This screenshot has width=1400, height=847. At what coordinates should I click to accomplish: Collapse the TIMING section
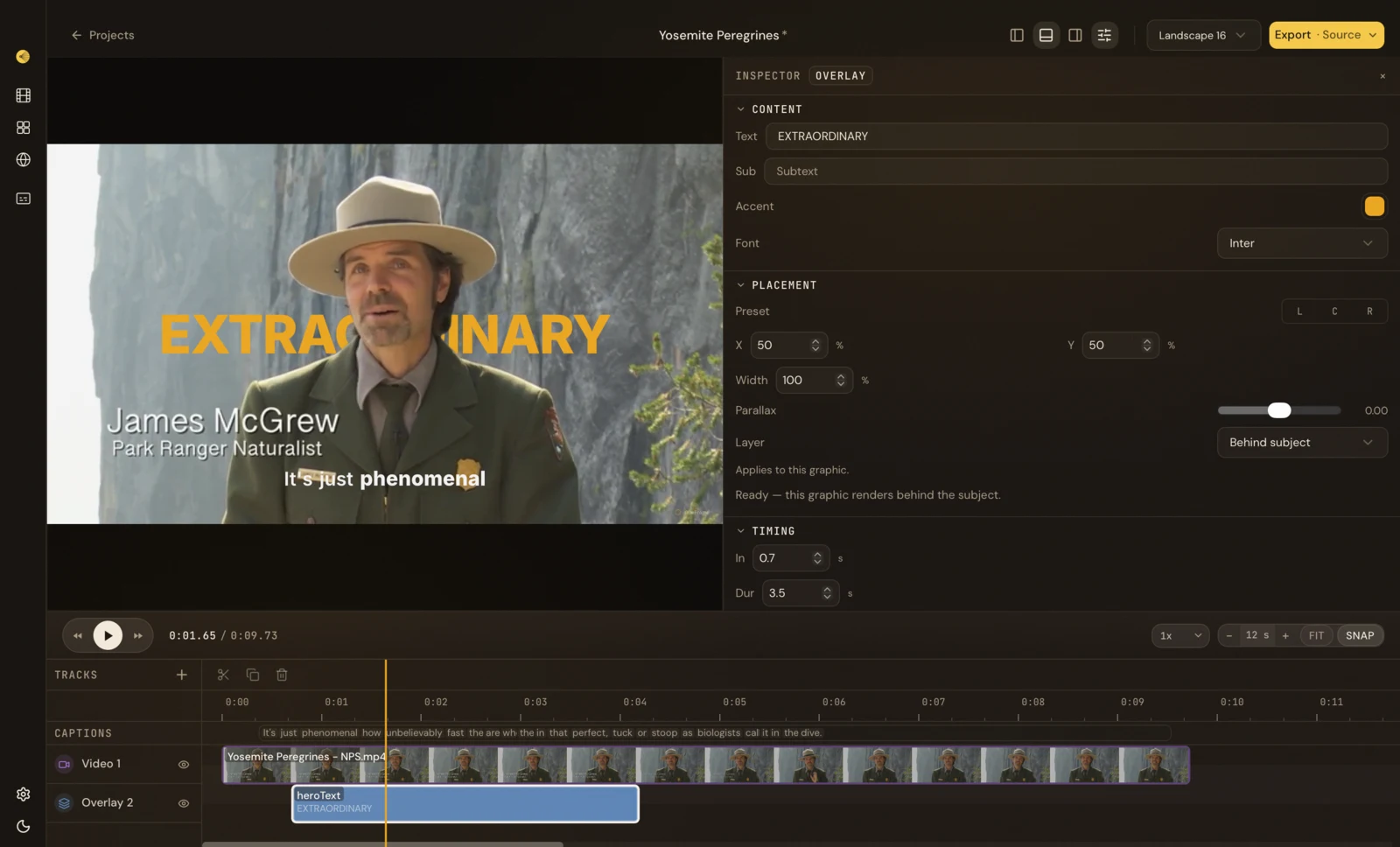(x=741, y=531)
